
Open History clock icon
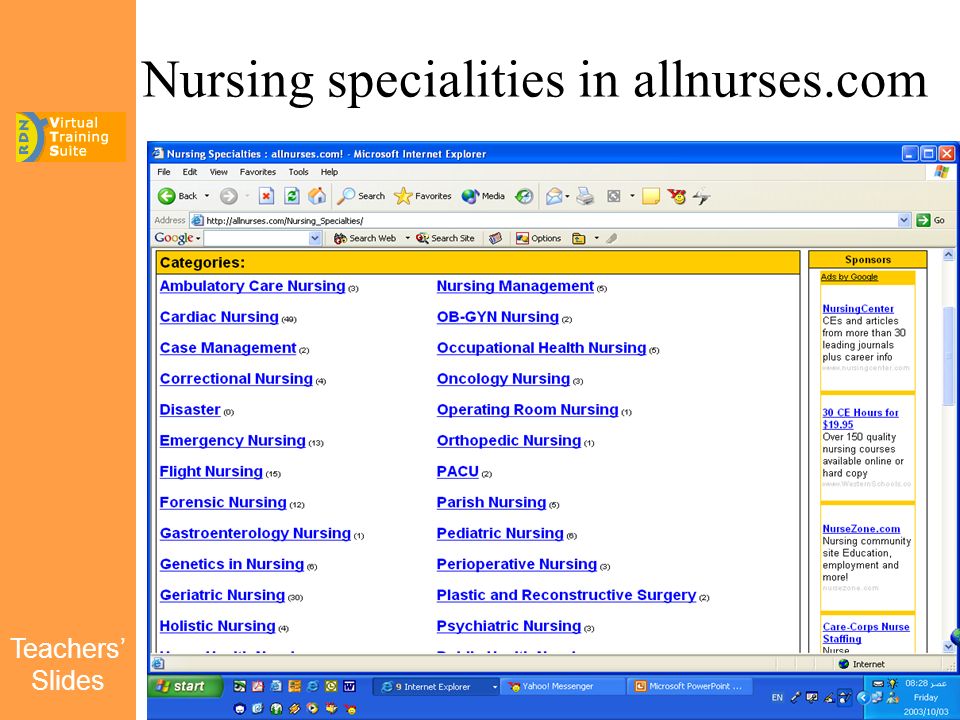524,196
